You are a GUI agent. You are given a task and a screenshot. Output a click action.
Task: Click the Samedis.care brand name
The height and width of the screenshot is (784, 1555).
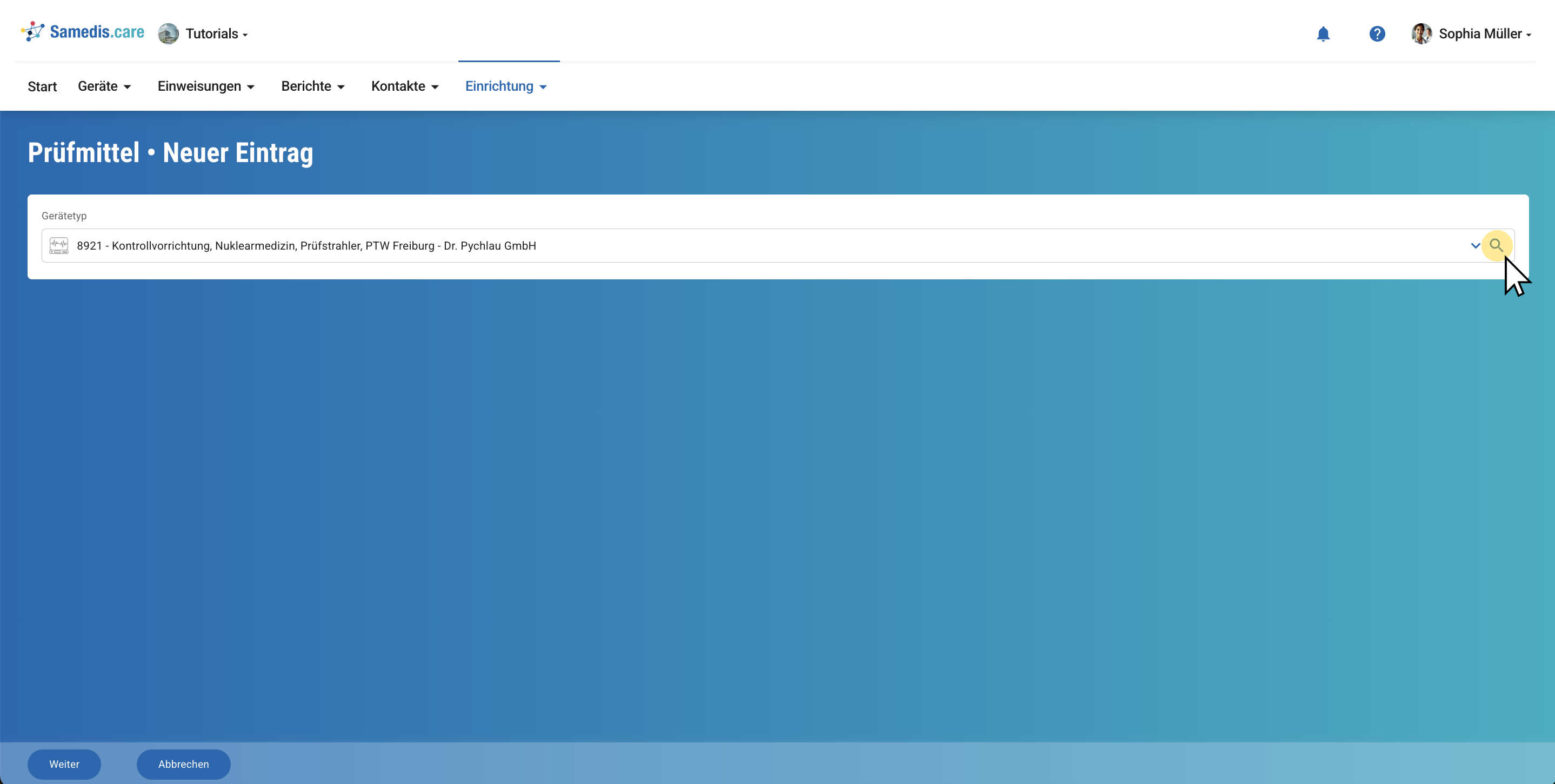pyautogui.click(x=97, y=32)
